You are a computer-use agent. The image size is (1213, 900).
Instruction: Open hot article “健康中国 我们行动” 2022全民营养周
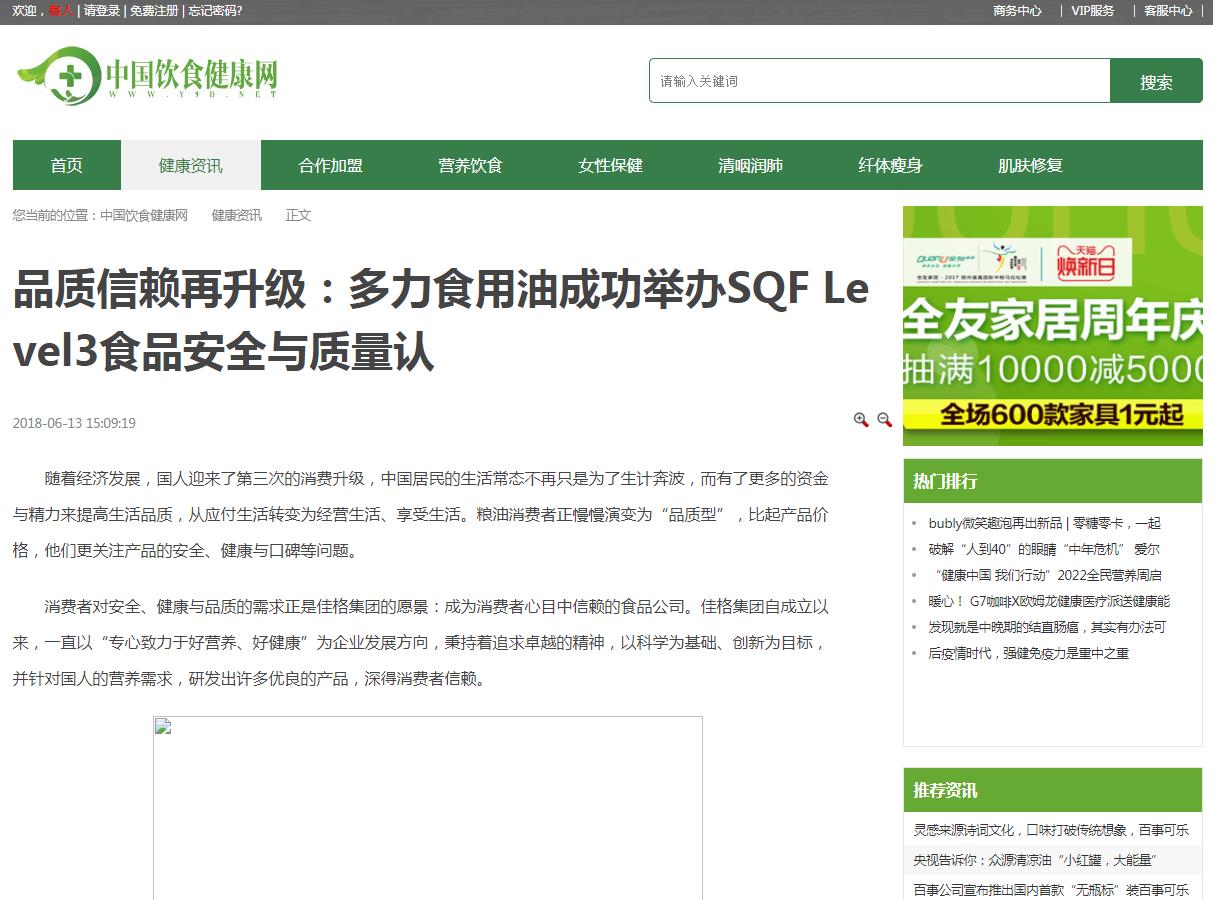tap(1045, 575)
